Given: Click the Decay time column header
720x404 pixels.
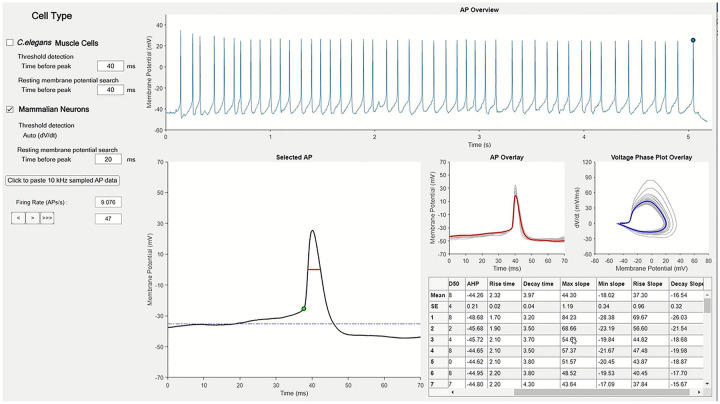Looking at the screenshot, I should (540, 284).
